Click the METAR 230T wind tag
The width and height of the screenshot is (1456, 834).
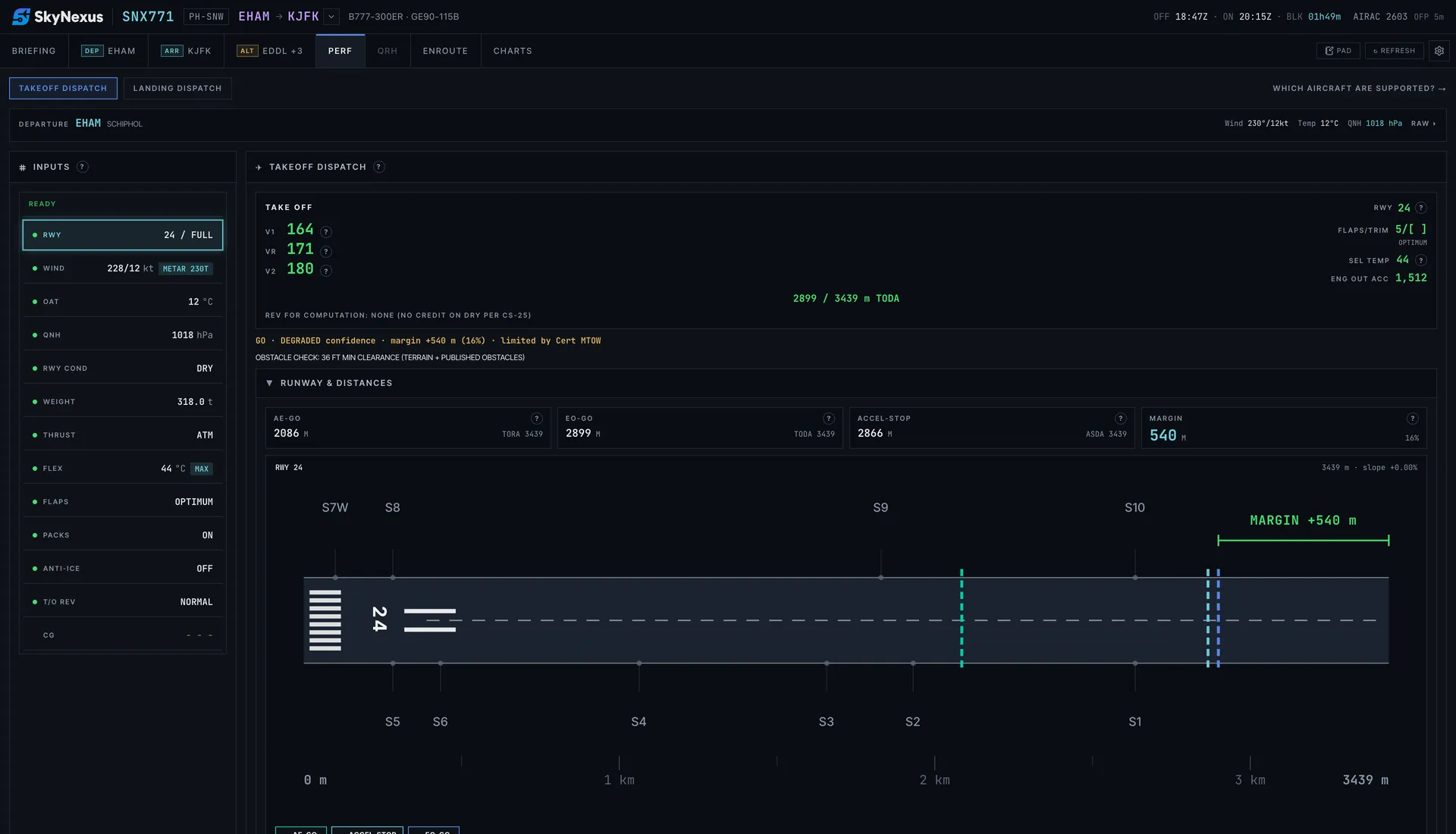(186, 269)
